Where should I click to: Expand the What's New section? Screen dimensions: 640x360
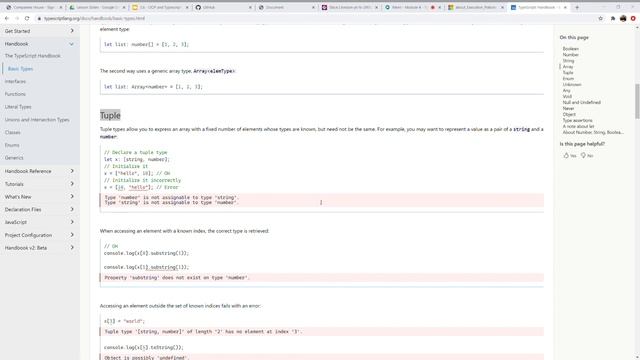[x=40, y=197]
